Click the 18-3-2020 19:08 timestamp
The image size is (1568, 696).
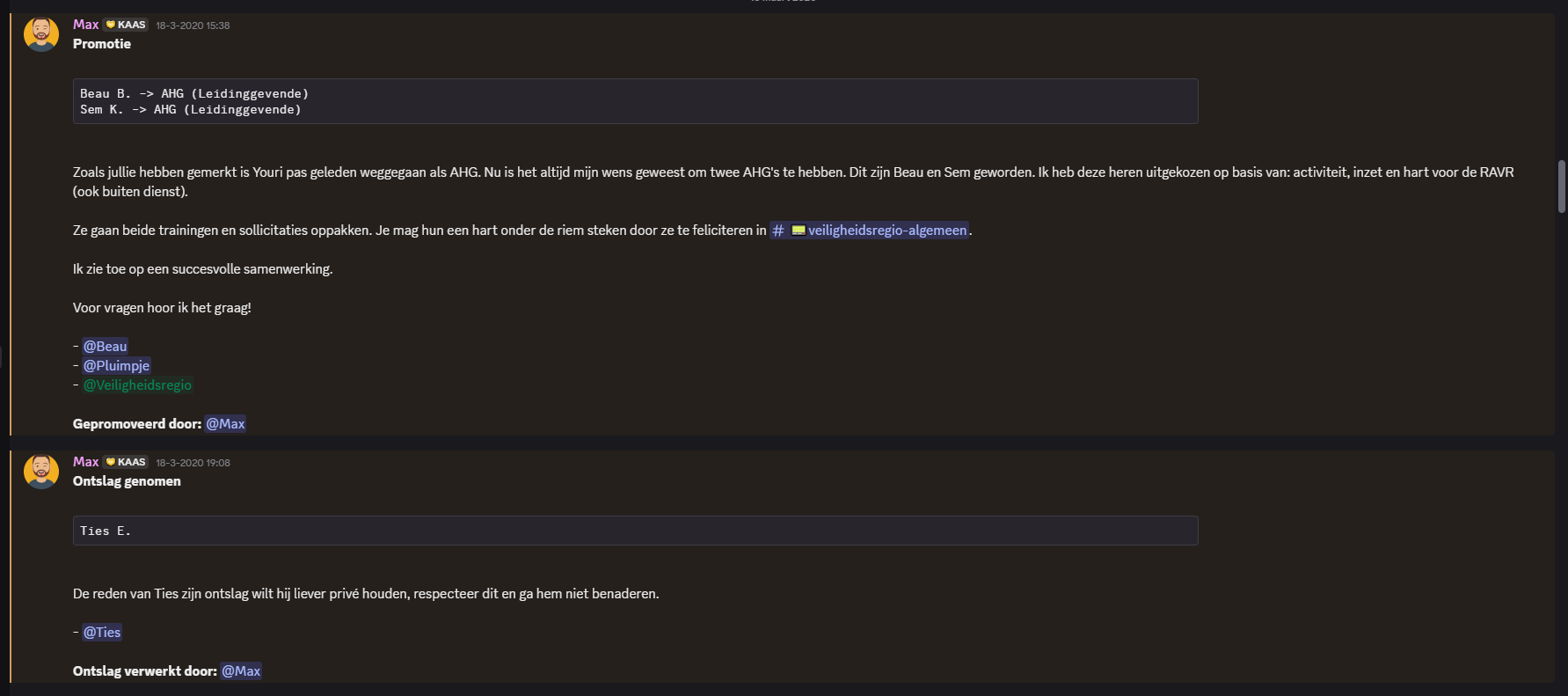click(193, 463)
